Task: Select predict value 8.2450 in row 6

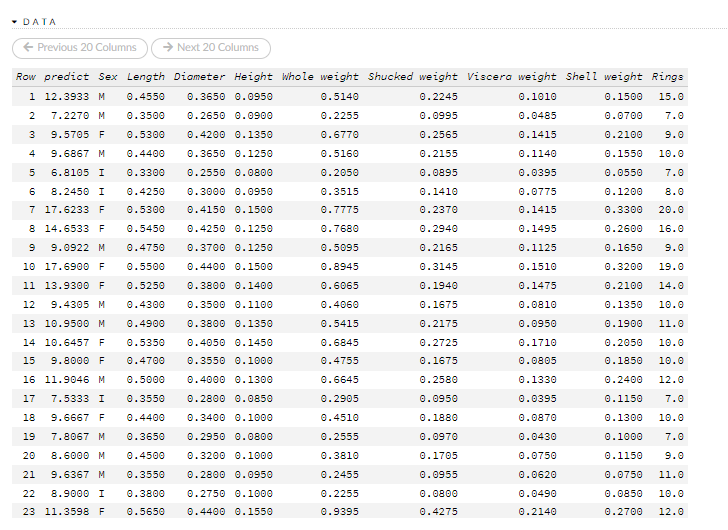Action: pos(70,192)
